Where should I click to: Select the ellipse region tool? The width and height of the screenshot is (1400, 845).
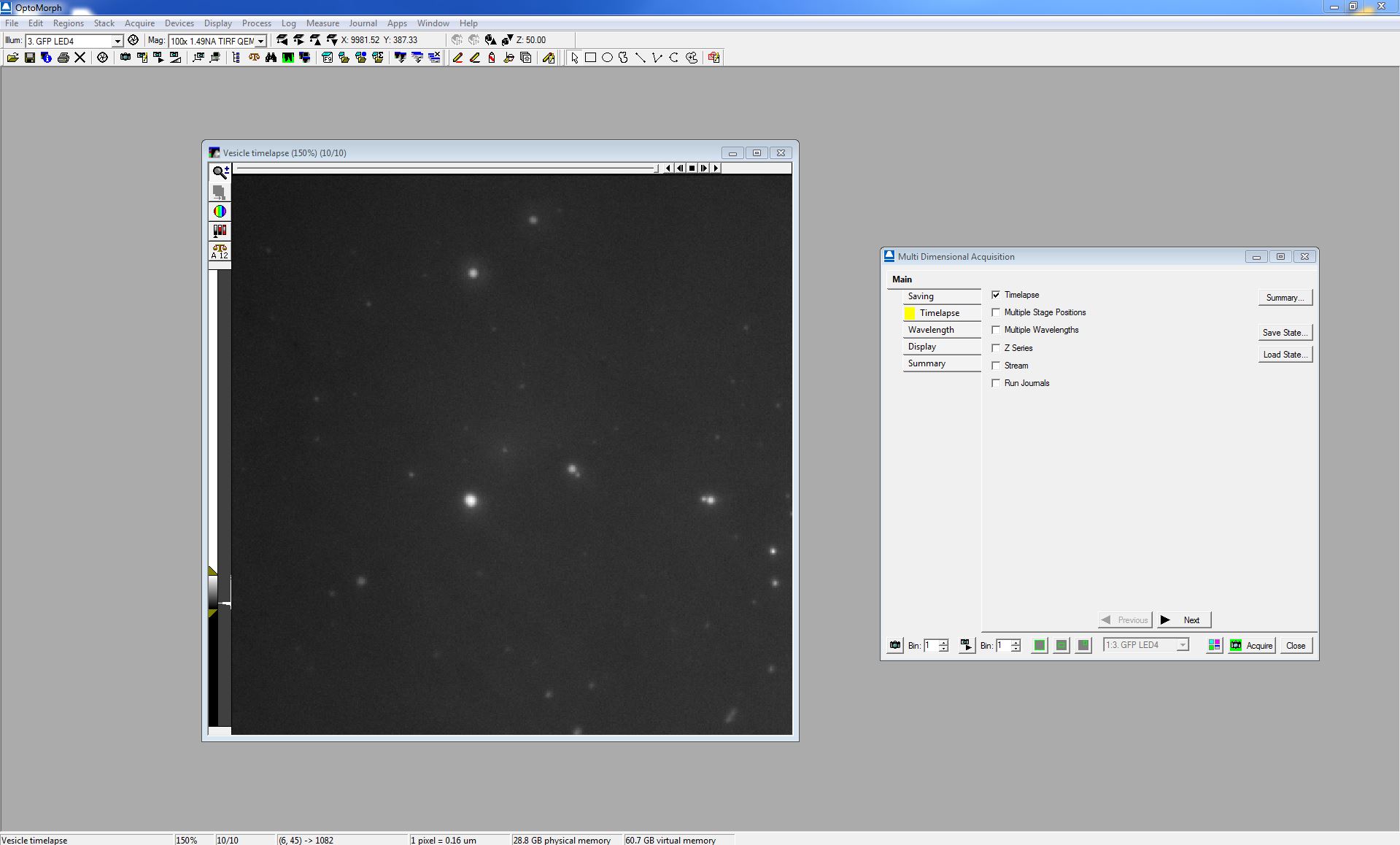pyautogui.click(x=607, y=58)
